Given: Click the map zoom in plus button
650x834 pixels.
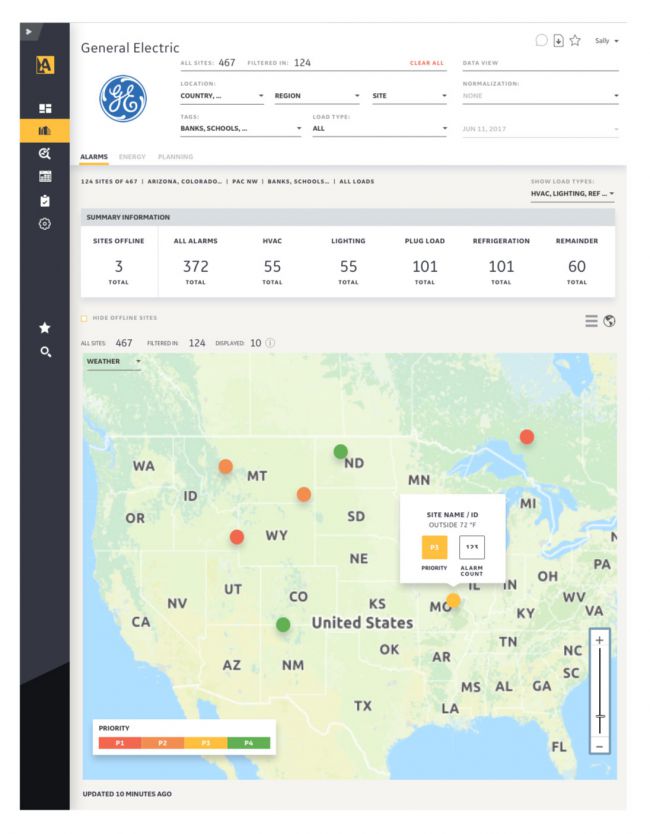Looking at the screenshot, I should coord(599,639).
